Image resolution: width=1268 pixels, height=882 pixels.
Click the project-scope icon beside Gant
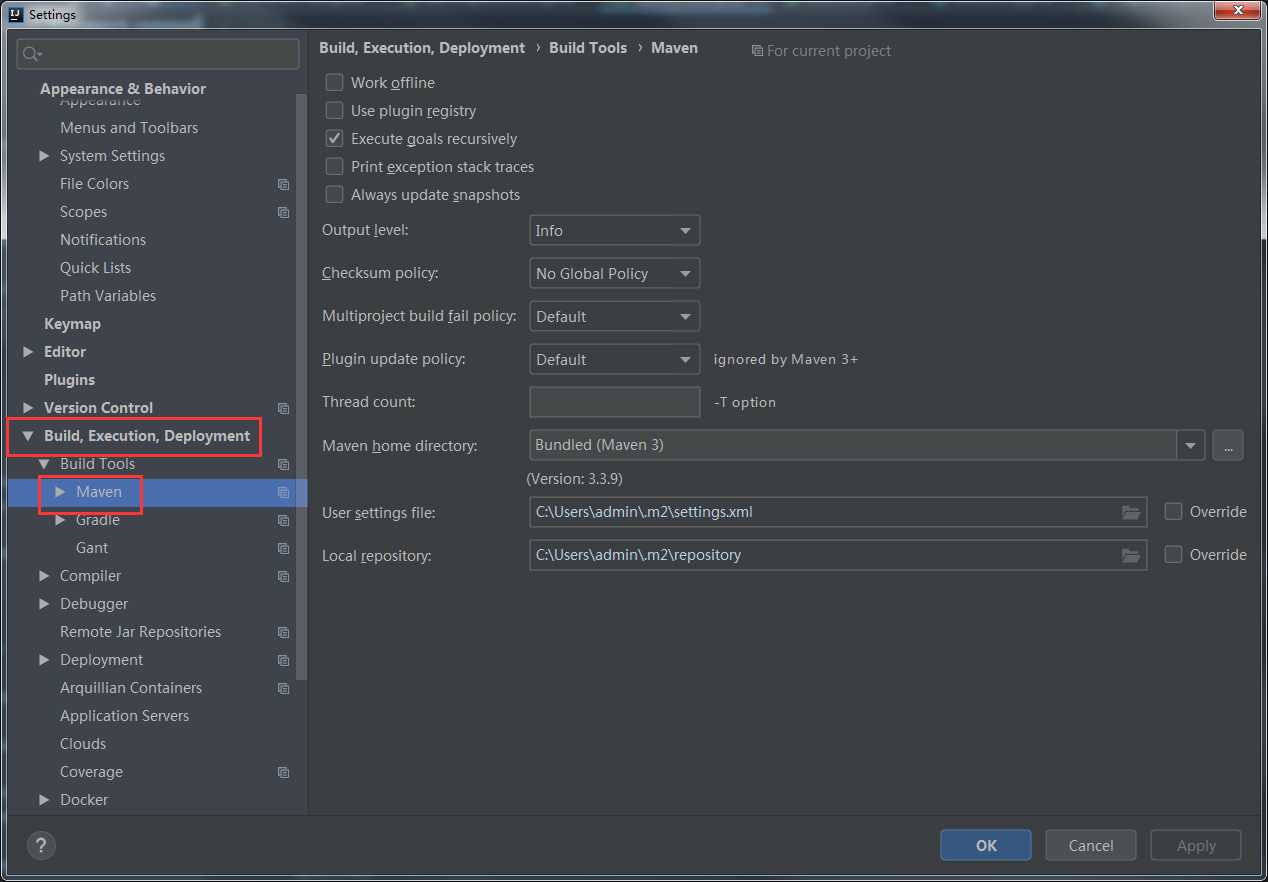pos(284,548)
